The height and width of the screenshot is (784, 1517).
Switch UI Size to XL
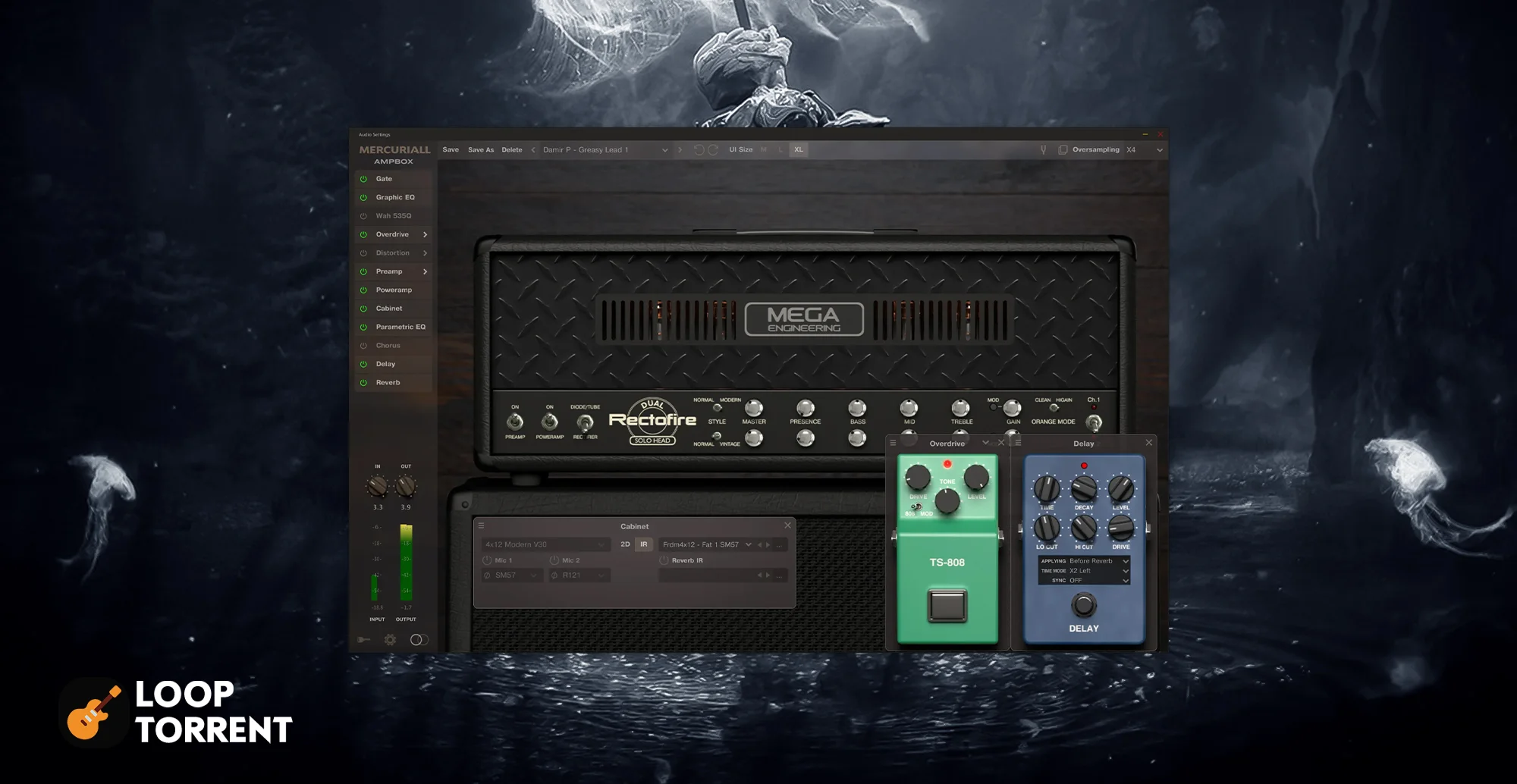(x=799, y=150)
